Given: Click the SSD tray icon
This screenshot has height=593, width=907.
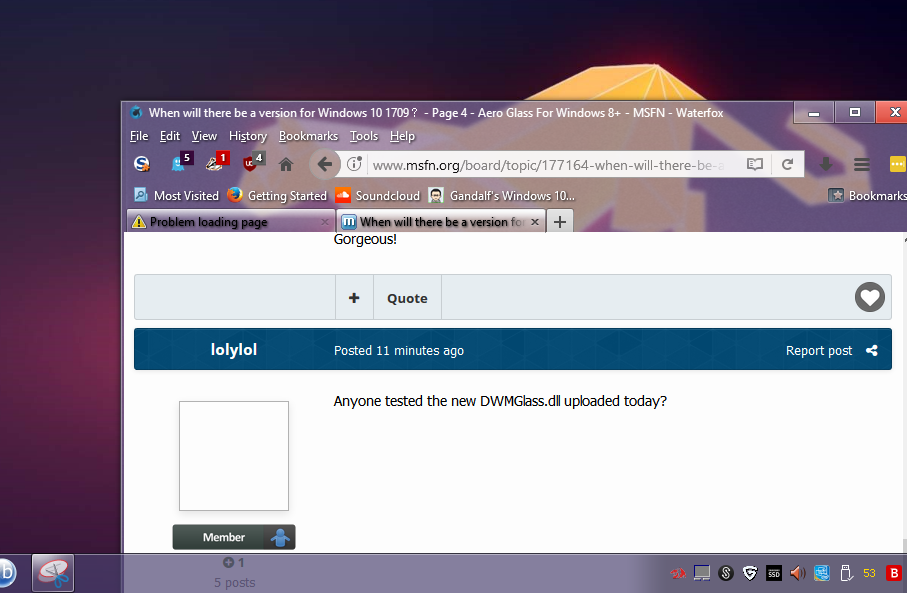Looking at the screenshot, I should pyautogui.click(x=774, y=573).
